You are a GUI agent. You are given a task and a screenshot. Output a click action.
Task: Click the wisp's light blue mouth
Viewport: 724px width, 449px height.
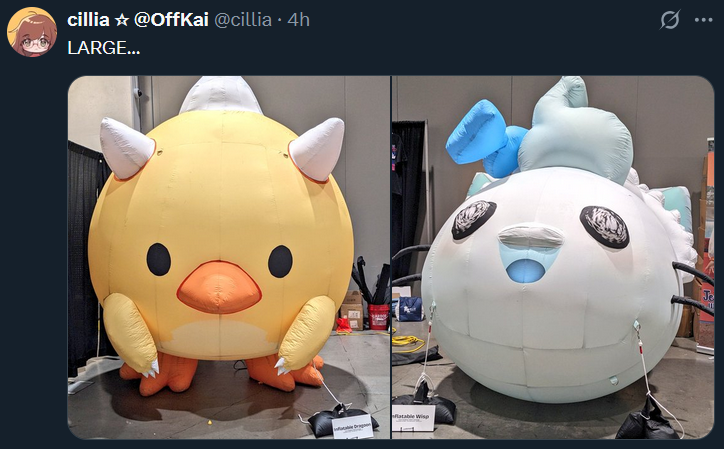tap(526, 270)
